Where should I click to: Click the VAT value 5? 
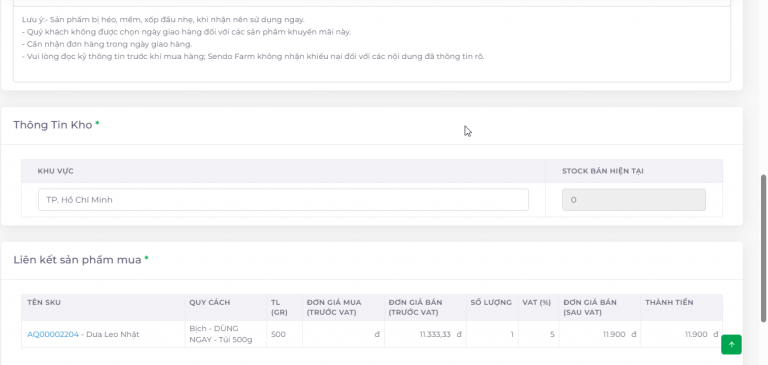(539, 335)
